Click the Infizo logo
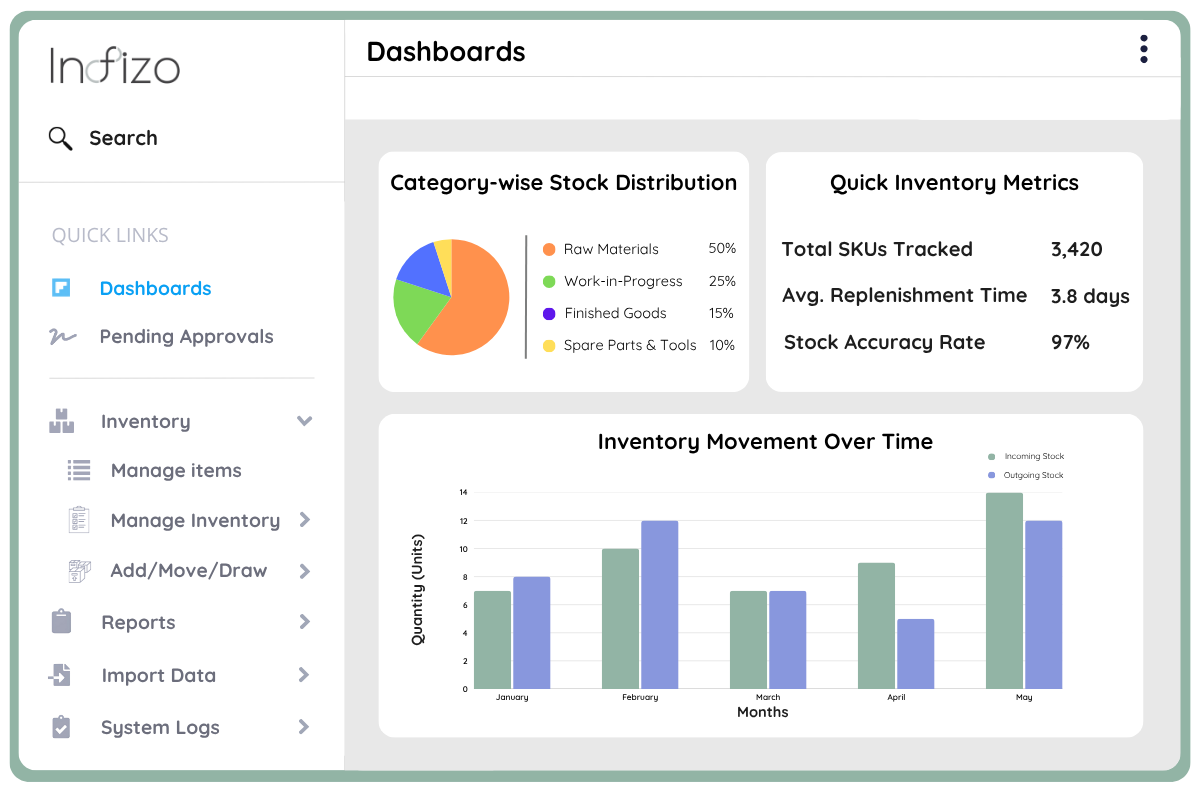1200x788 pixels. [x=115, y=65]
